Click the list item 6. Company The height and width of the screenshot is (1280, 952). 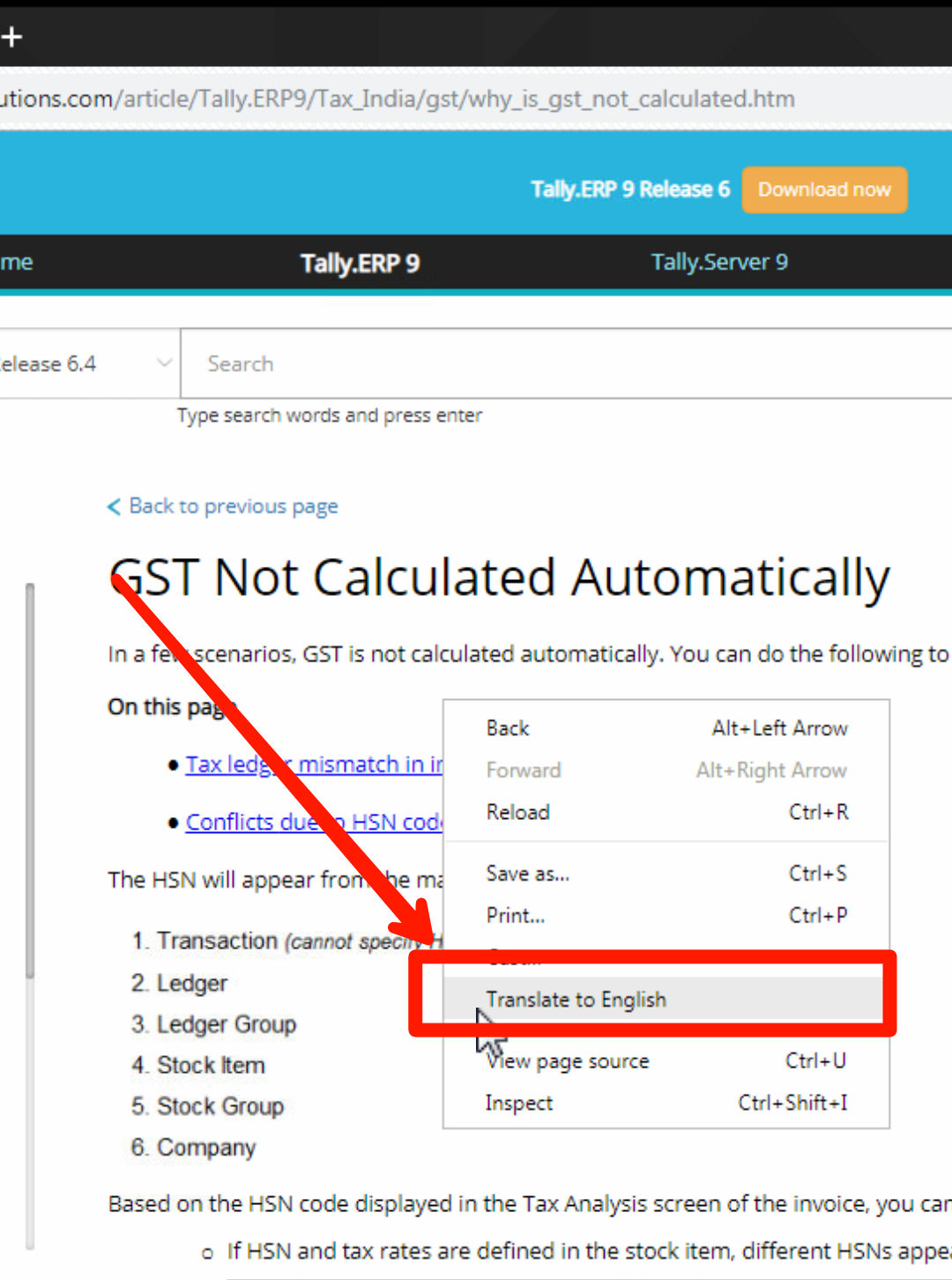click(193, 1148)
